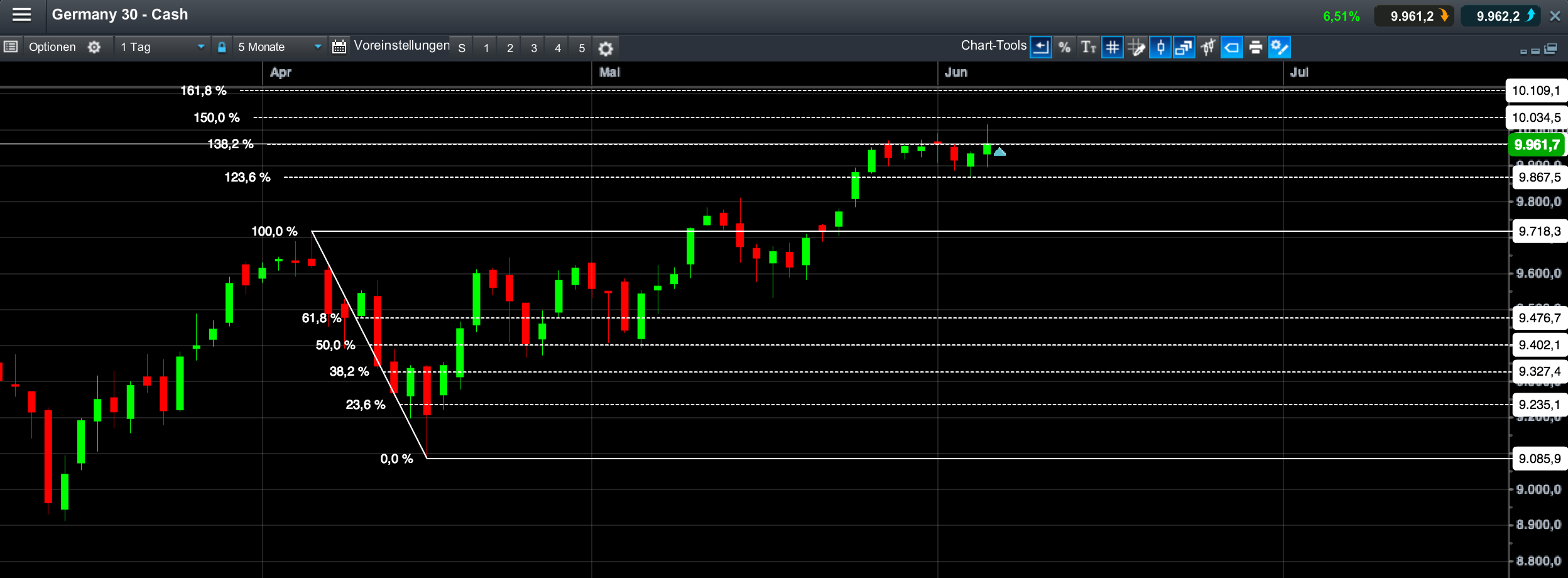Click the small blue triangle marker near last candle
1568x578 pixels.
1000,151
